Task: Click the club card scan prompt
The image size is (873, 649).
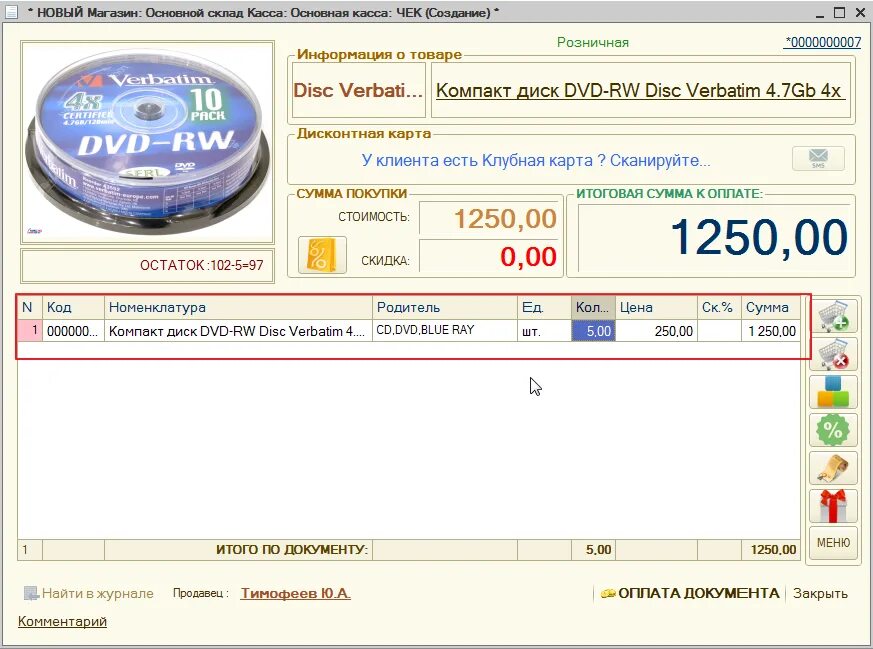Action: 536,160
